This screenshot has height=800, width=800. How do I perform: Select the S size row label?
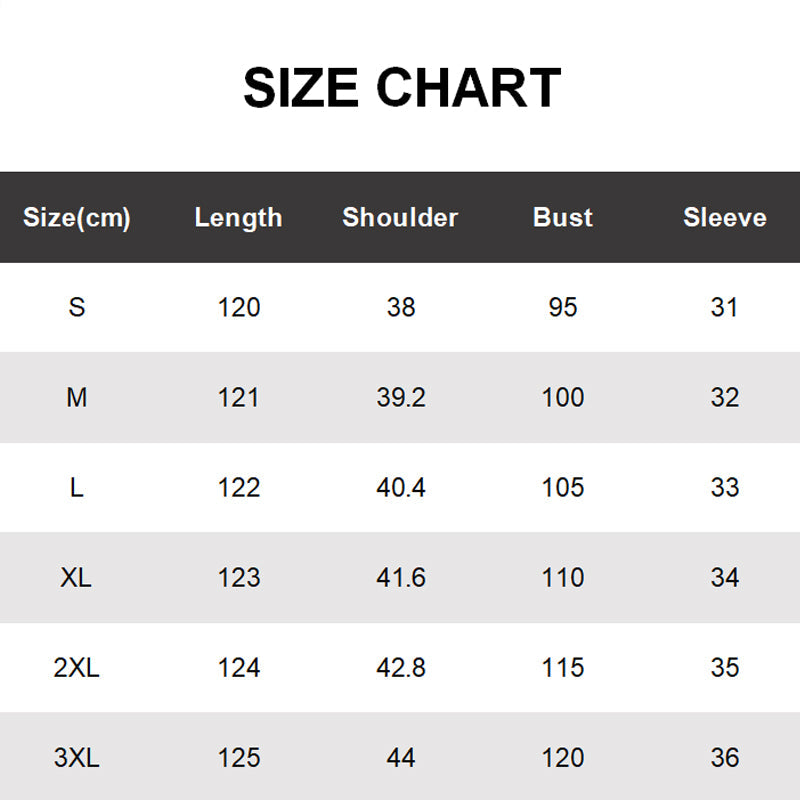pos(77,307)
